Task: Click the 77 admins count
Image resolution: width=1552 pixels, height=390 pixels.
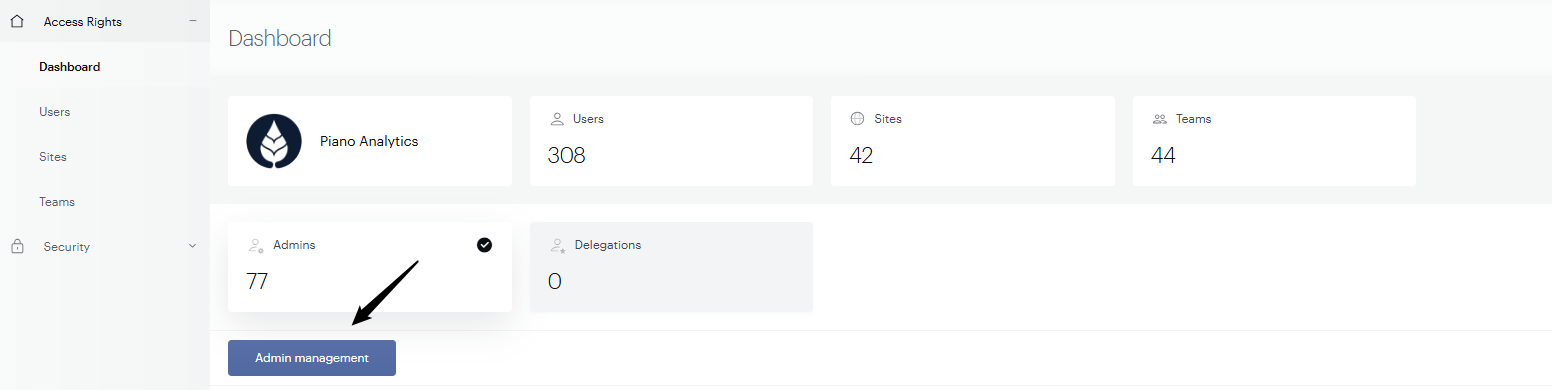Action: [257, 281]
